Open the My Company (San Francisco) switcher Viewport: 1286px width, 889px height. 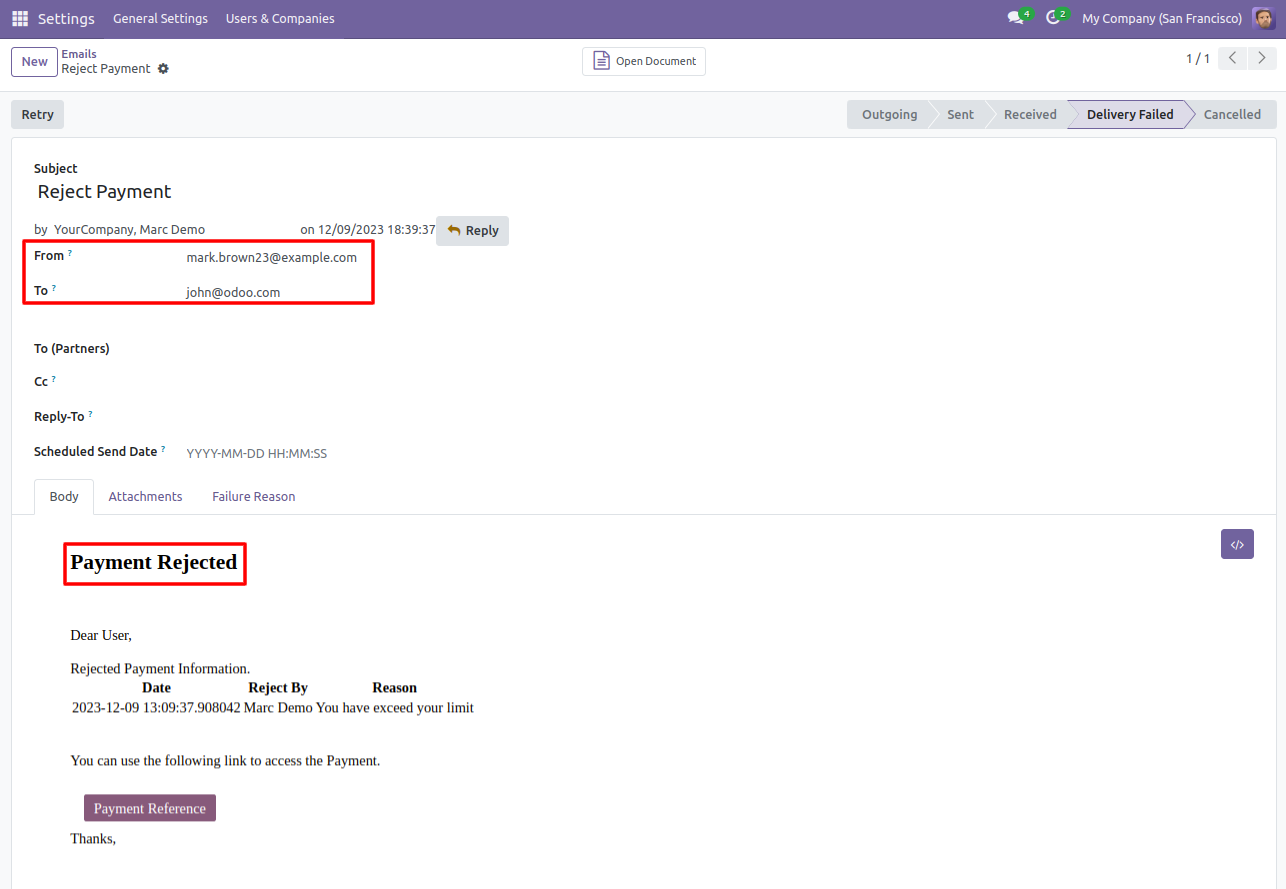(1162, 19)
